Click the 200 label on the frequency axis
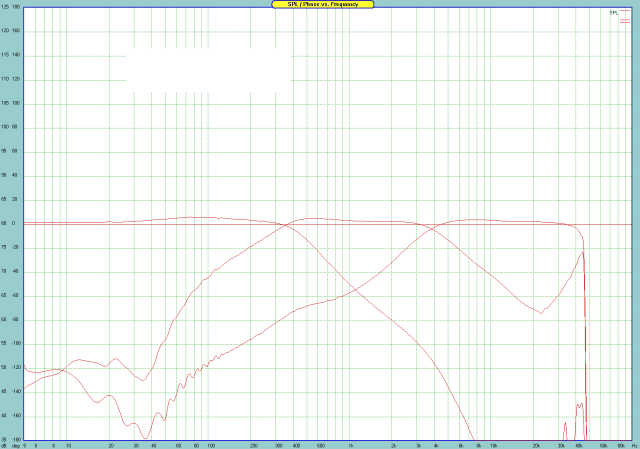This screenshot has height=449, width=640. (x=253, y=446)
